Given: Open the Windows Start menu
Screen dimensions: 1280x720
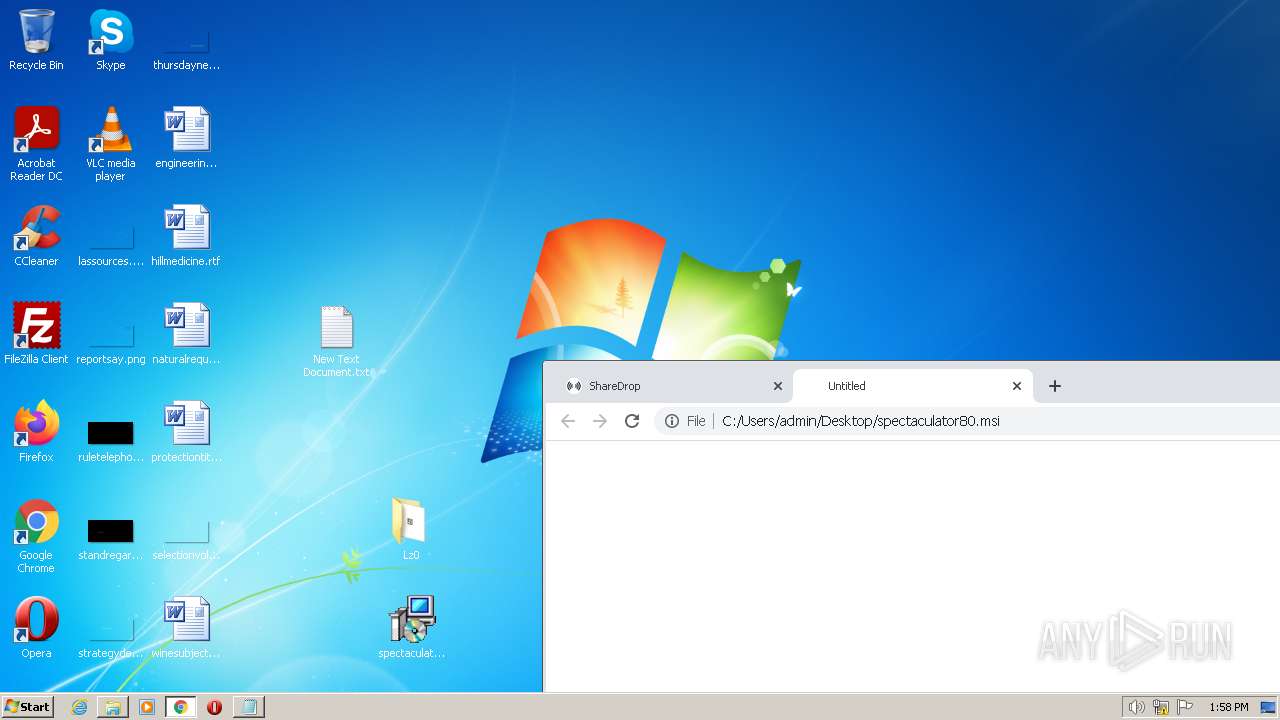Looking at the screenshot, I should (27, 706).
